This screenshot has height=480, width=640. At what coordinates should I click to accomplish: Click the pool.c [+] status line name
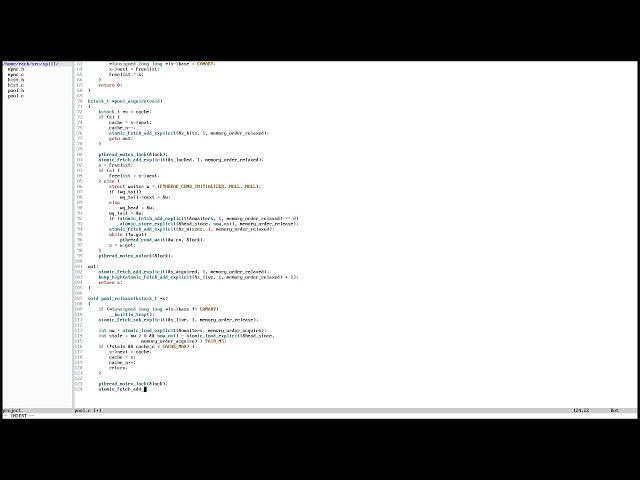[88, 410]
